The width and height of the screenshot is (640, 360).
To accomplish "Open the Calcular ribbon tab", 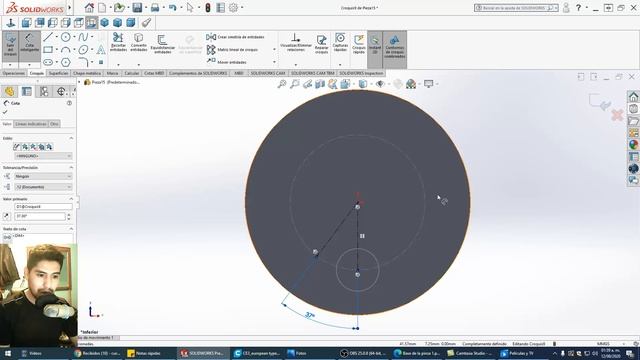I will 131,73.
